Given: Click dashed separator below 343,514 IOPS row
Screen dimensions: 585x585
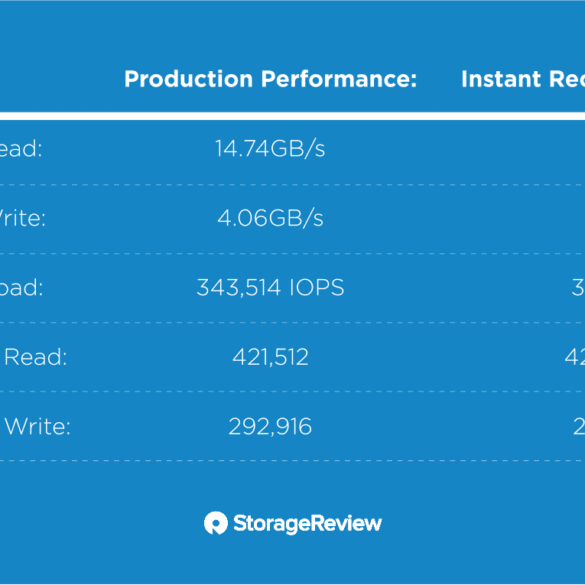Looking at the screenshot, I should (292, 323).
